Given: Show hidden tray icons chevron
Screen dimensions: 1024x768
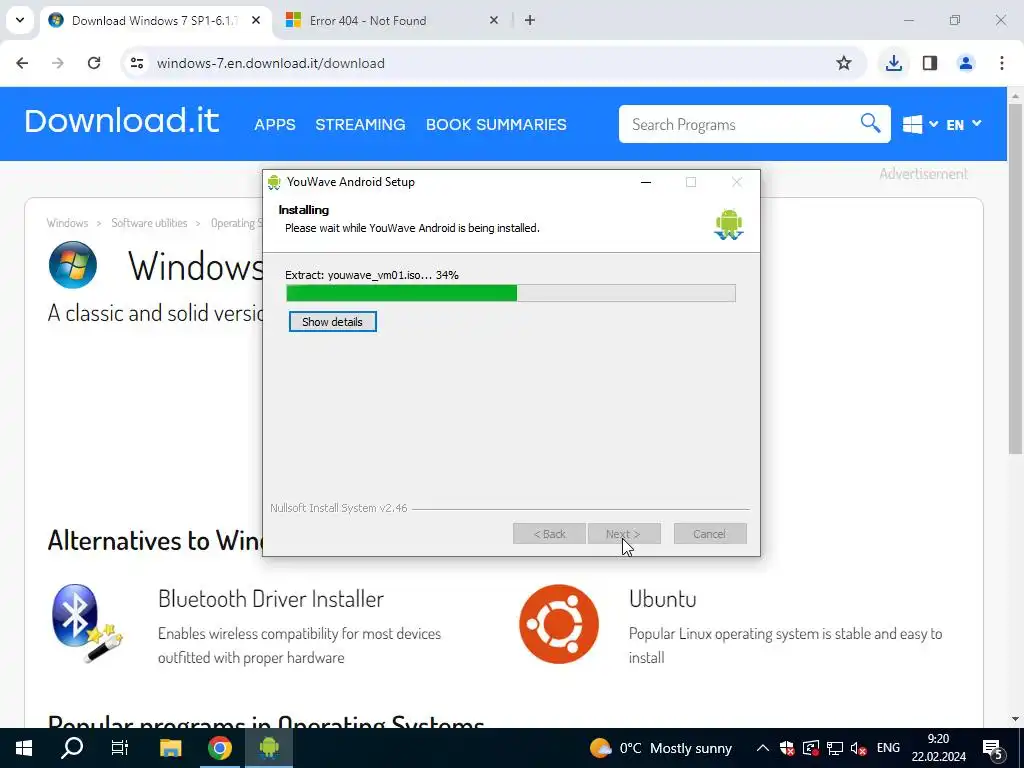Looking at the screenshot, I should [762, 748].
